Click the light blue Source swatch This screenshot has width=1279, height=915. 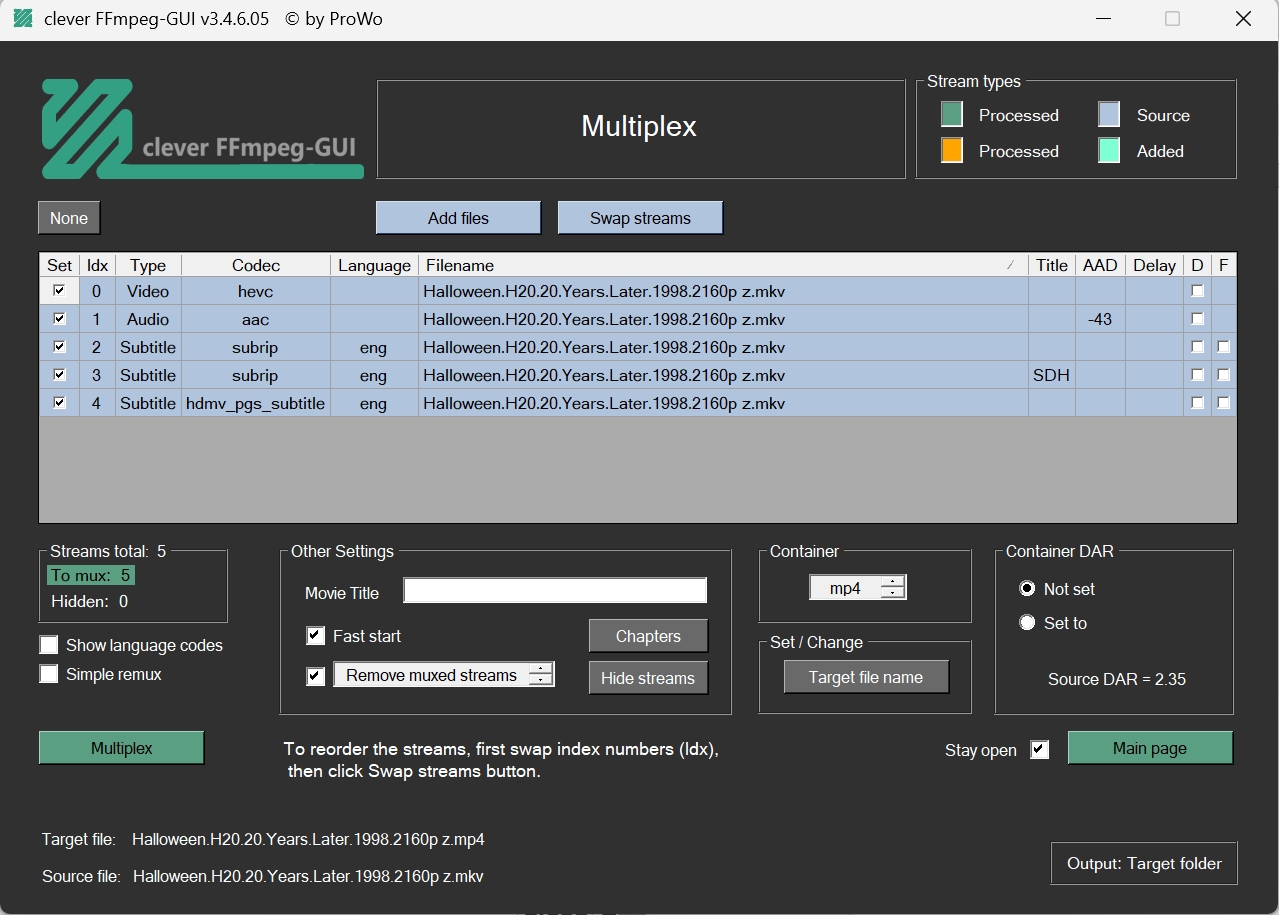click(x=1108, y=115)
